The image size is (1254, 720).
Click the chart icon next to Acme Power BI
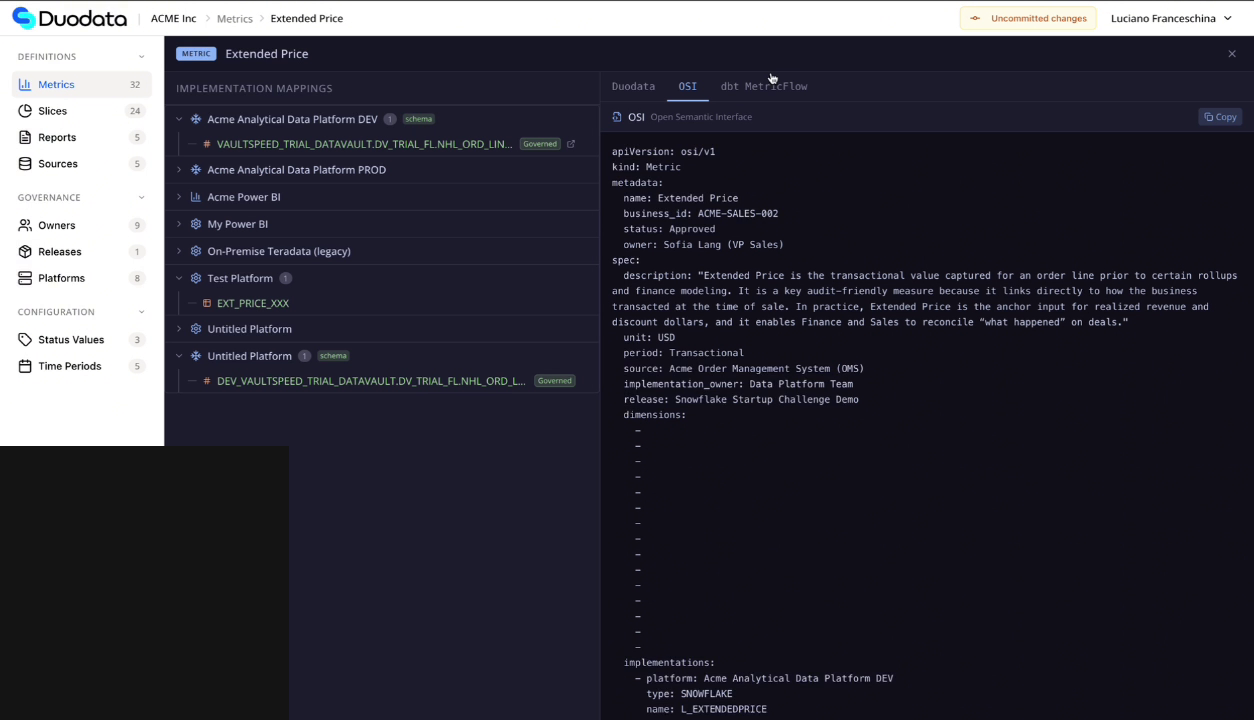click(x=195, y=197)
